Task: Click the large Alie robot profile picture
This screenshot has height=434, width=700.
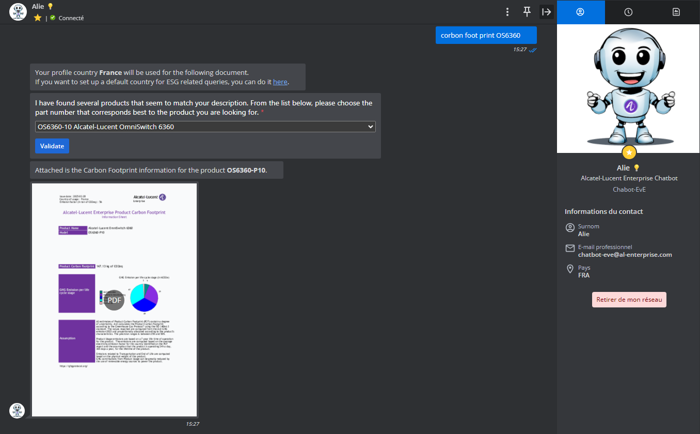Action: [x=628, y=88]
